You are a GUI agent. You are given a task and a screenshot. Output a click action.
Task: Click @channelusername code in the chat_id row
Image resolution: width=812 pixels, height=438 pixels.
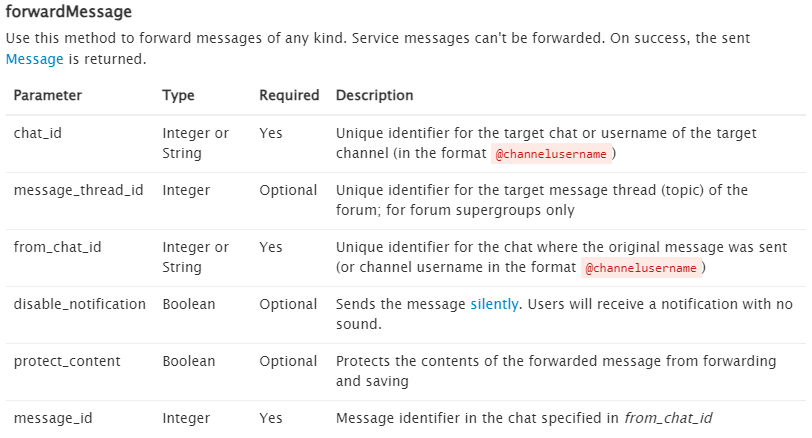pos(551,154)
